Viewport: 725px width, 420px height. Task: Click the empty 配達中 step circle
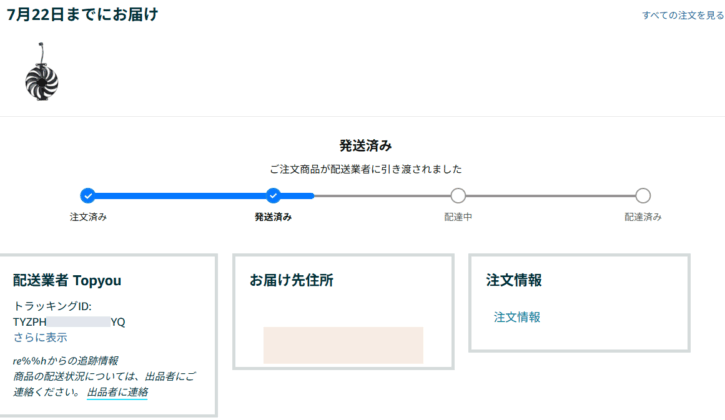(458, 196)
